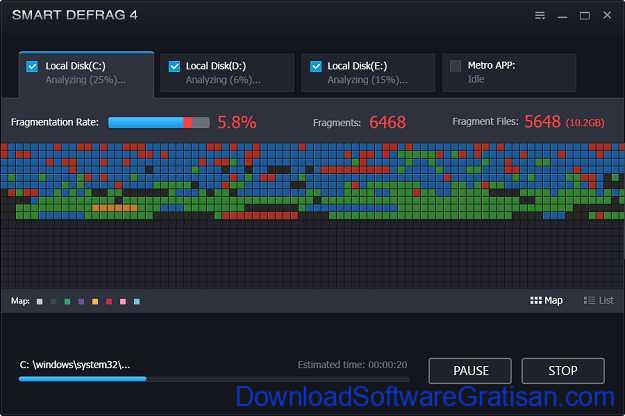This screenshot has width=625, height=416.
Task: Click the Fragmentation Rate bar
Action: coord(159,122)
